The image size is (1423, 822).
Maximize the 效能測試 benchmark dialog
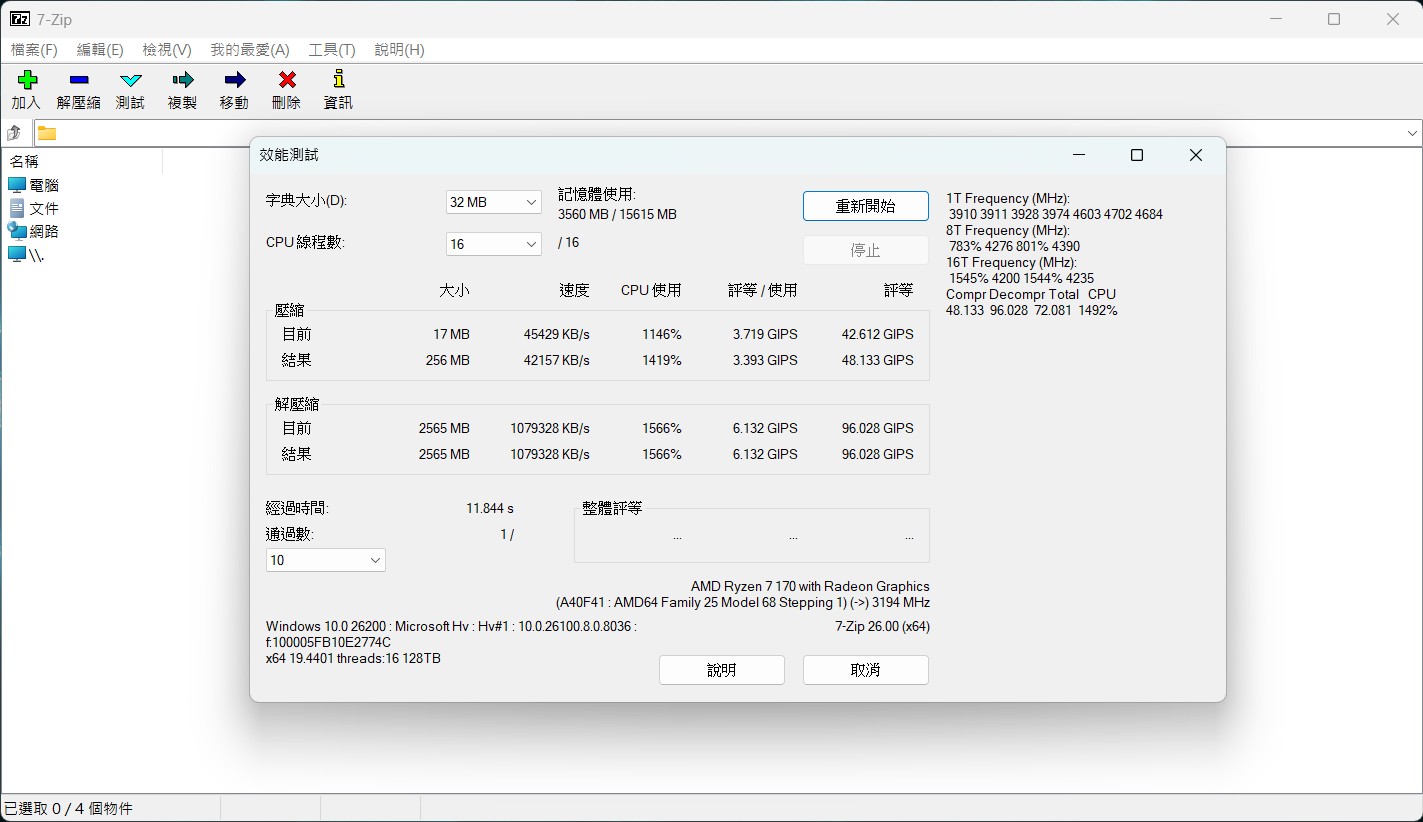tap(1136, 155)
